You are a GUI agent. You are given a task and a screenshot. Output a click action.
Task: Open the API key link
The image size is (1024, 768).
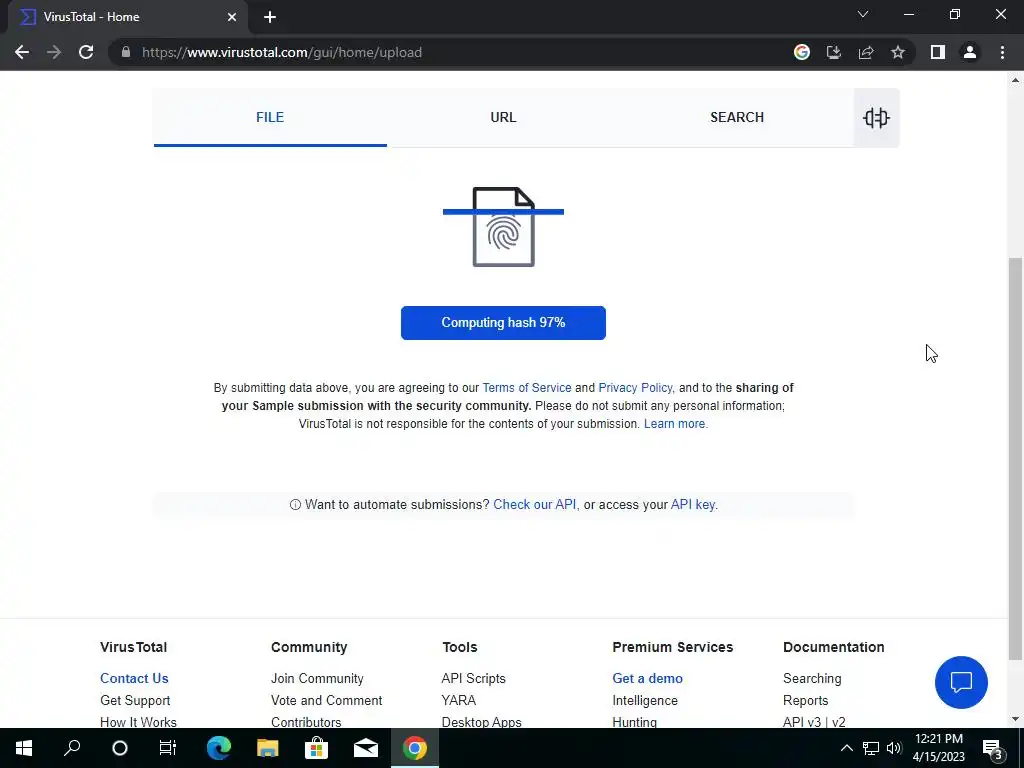(693, 505)
